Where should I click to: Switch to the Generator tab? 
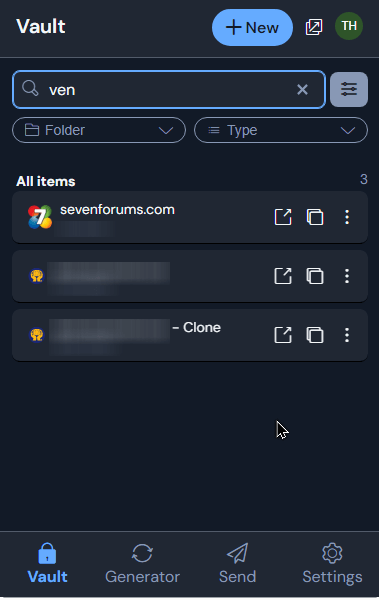(142, 564)
